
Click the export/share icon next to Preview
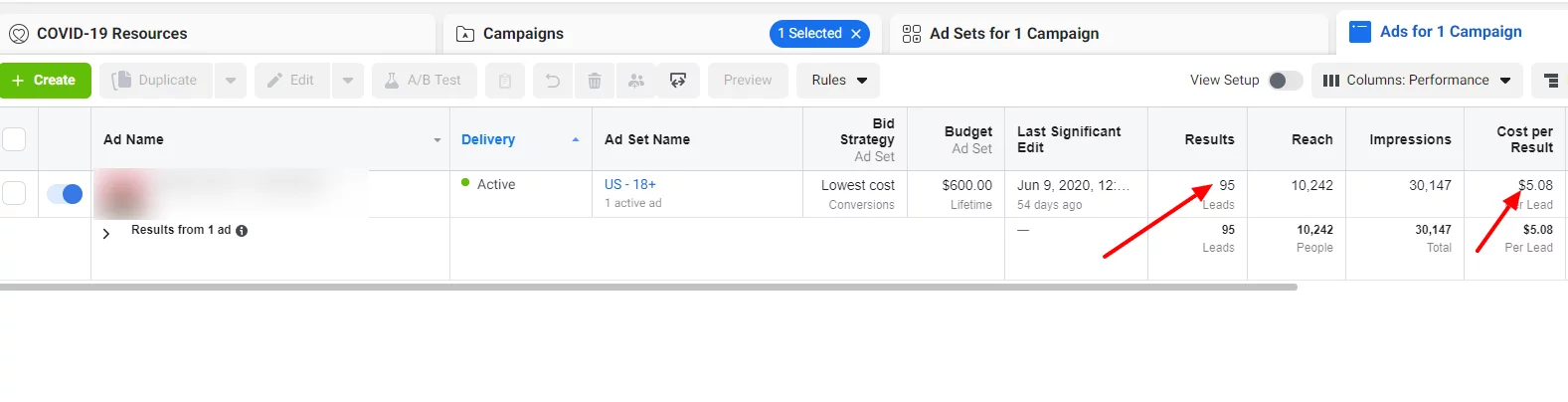pyautogui.click(x=678, y=81)
